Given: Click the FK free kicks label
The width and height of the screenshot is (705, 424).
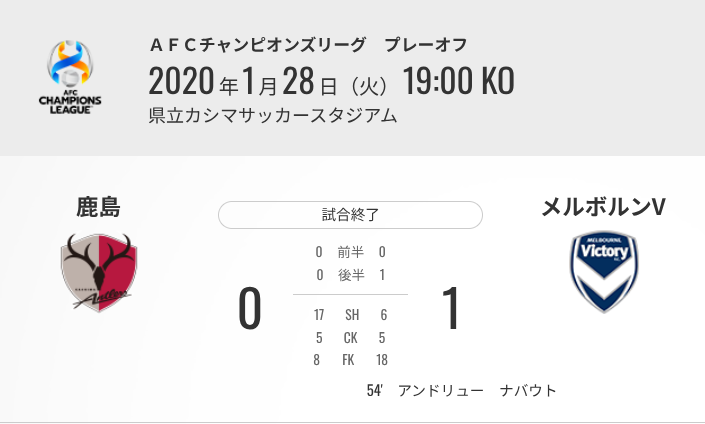Looking at the screenshot, I should coord(348,360).
